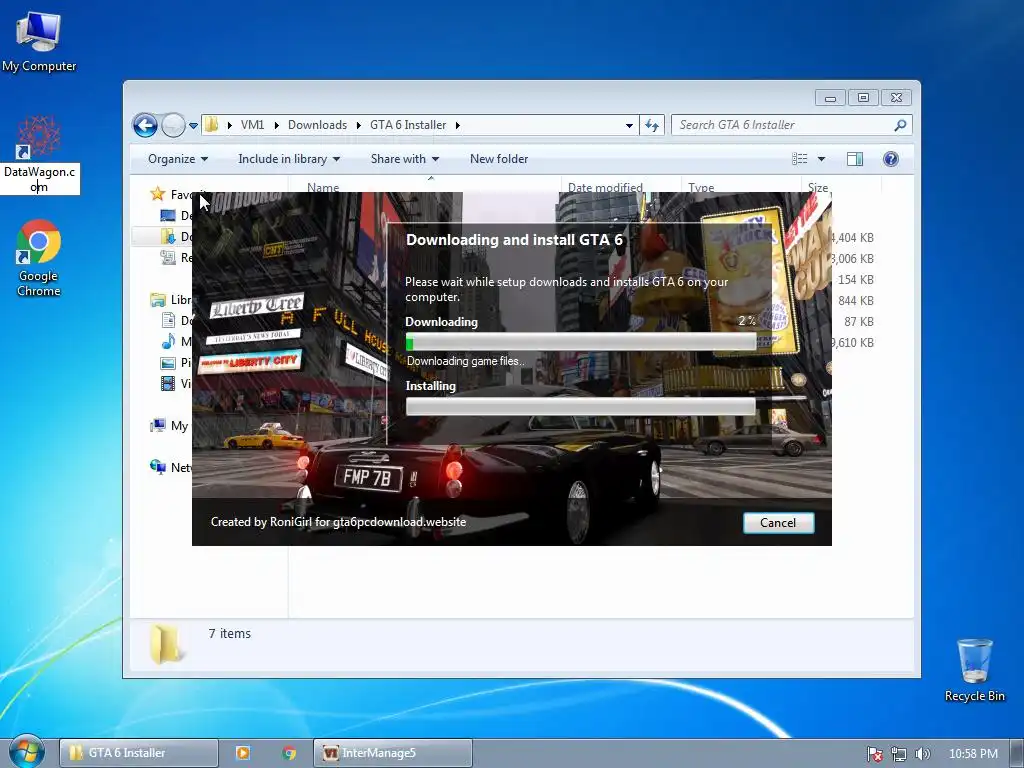Switch to InterManage5 taskbar button
Viewport: 1024px width, 768px height.
point(392,753)
